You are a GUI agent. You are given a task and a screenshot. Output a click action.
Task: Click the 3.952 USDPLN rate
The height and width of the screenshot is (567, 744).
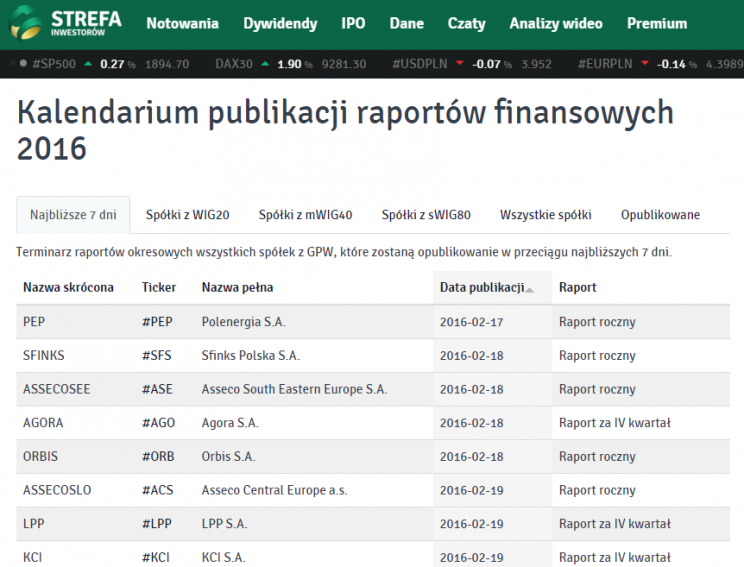537,64
